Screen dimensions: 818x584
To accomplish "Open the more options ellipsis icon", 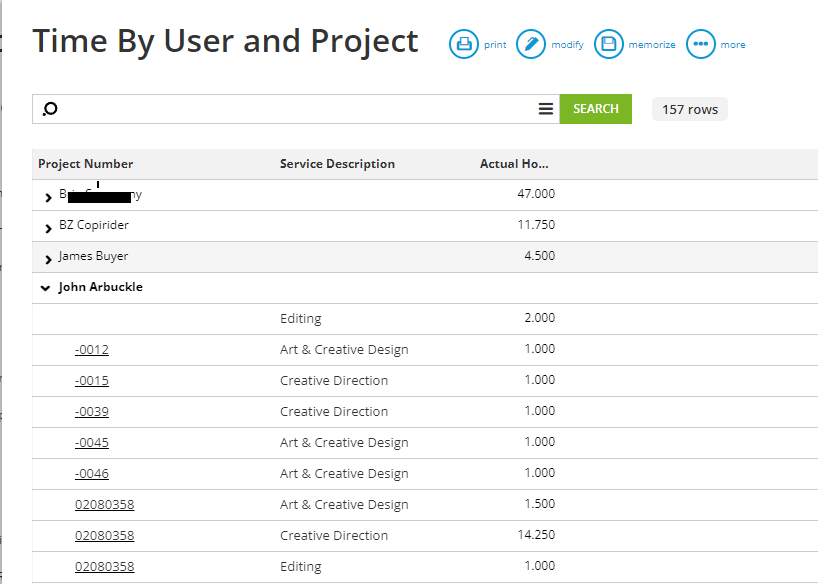I will click(x=701, y=44).
